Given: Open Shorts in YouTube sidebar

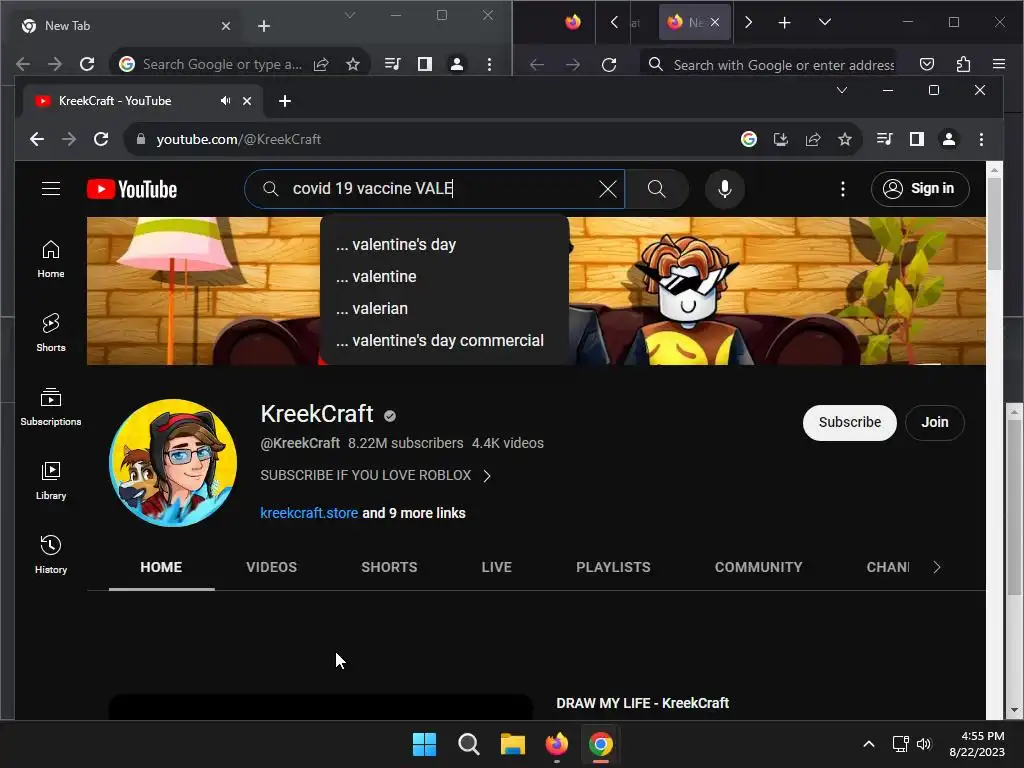Looking at the screenshot, I should [51, 333].
